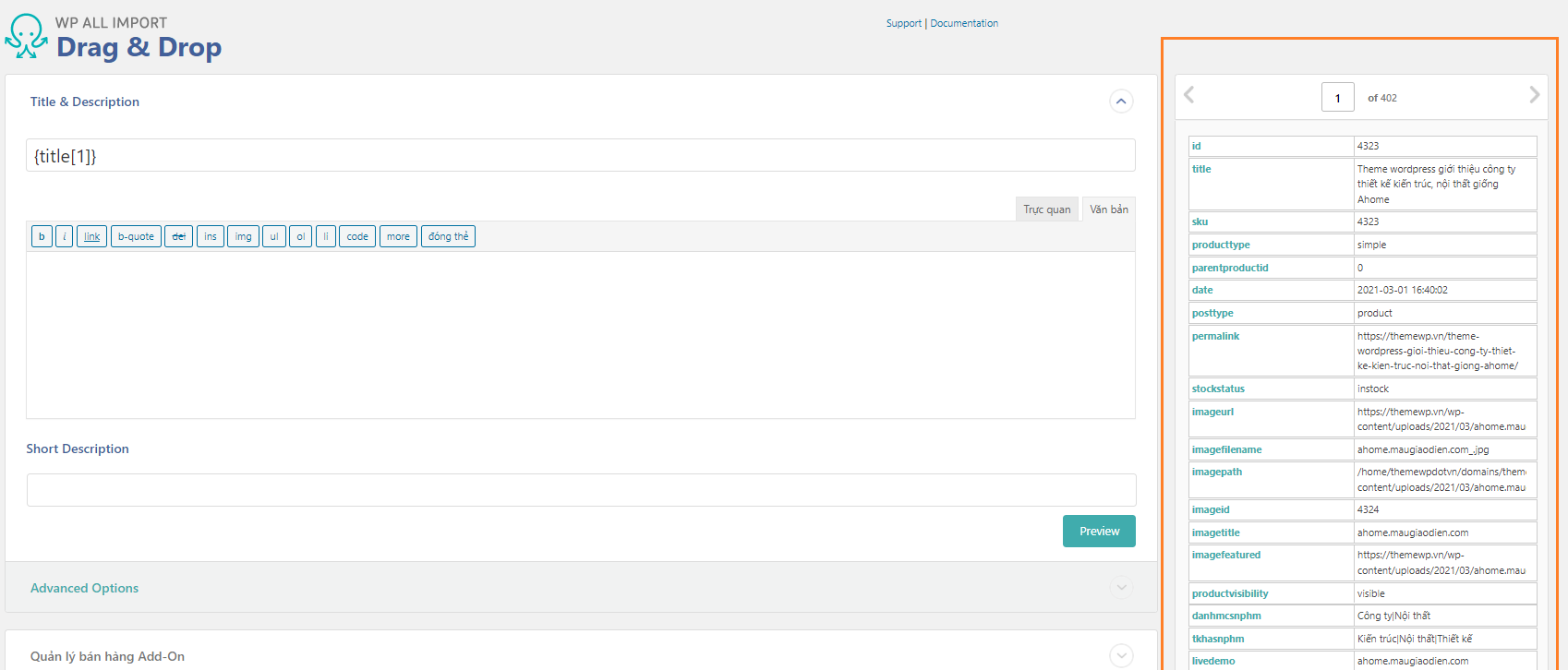
Task: Click the Short Description input field
Action: coord(581,490)
